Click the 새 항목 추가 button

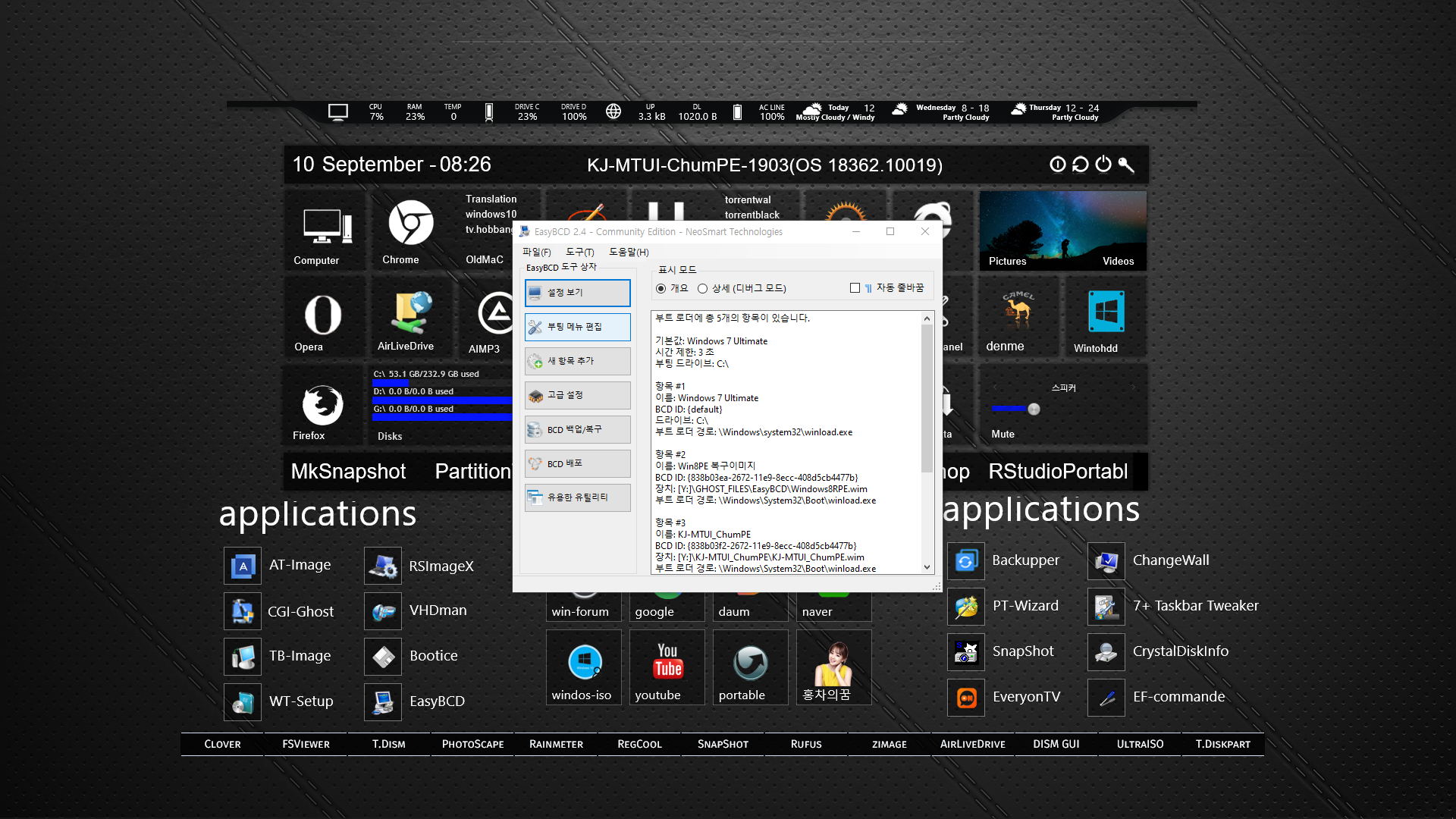click(x=577, y=361)
